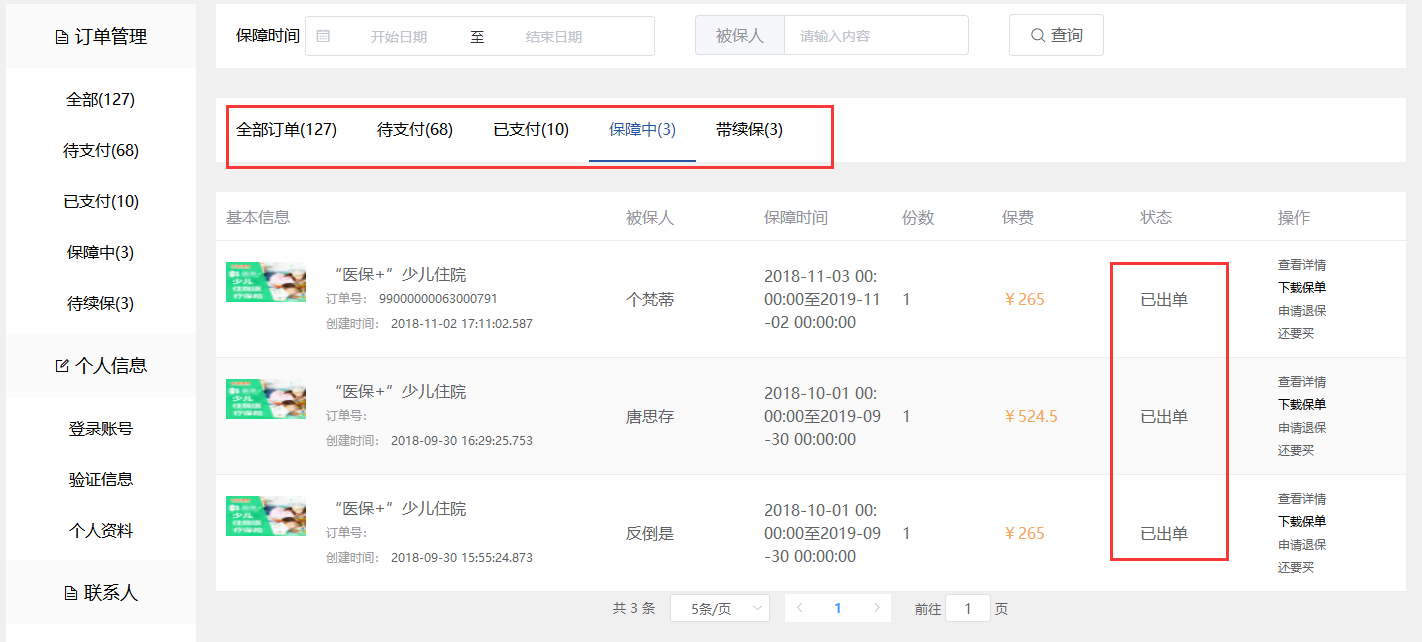Click 查看详情 for 反倒是 order
Viewport: 1422px width, 642px height.
click(x=1302, y=499)
